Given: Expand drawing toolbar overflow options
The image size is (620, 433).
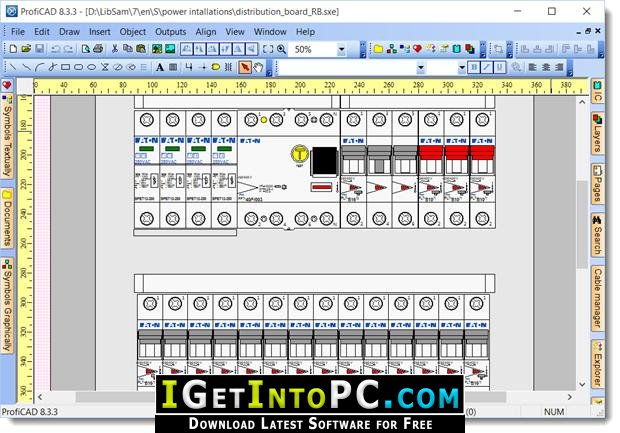Looking at the screenshot, I should tap(269, 68).
